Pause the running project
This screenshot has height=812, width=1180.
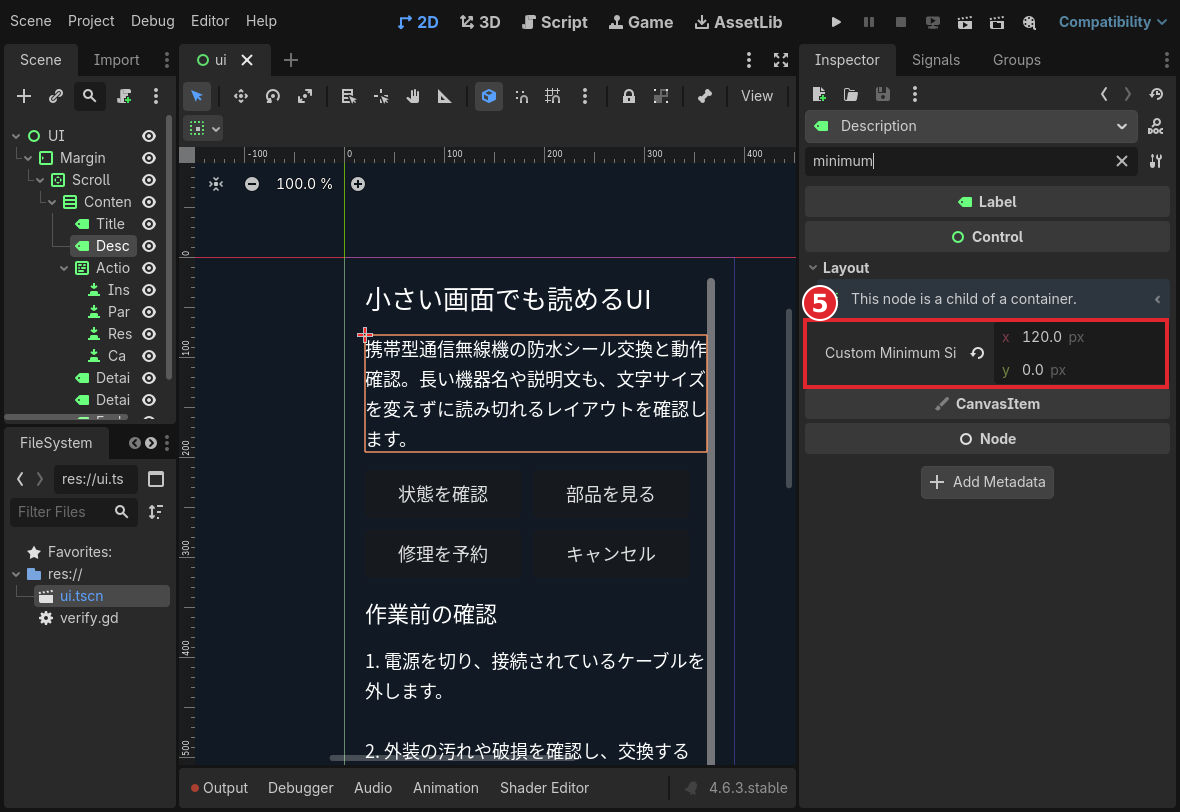tap(868, 22)
